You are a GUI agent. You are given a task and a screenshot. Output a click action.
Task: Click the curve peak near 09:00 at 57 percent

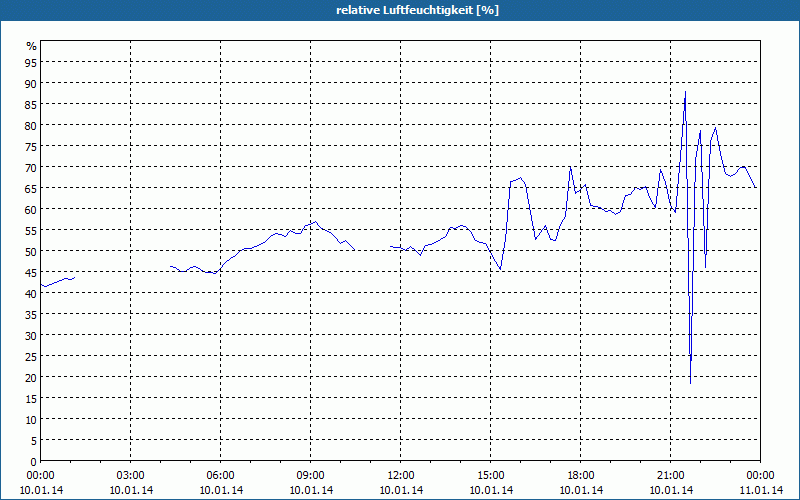tap(315, 222)
